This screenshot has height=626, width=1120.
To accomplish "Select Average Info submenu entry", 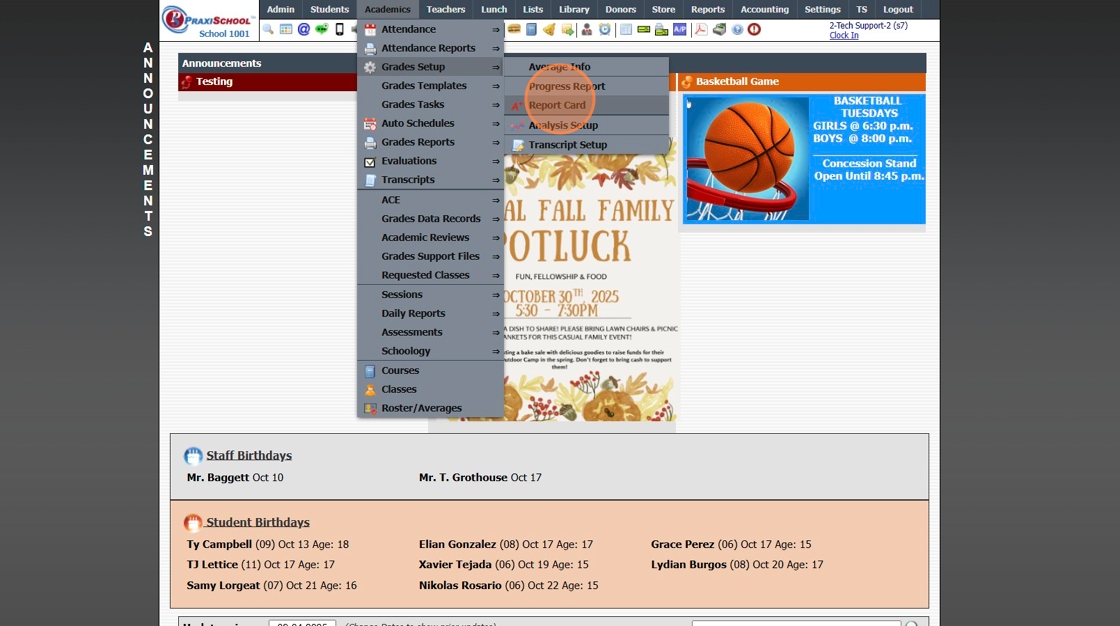I will (586, 66).
